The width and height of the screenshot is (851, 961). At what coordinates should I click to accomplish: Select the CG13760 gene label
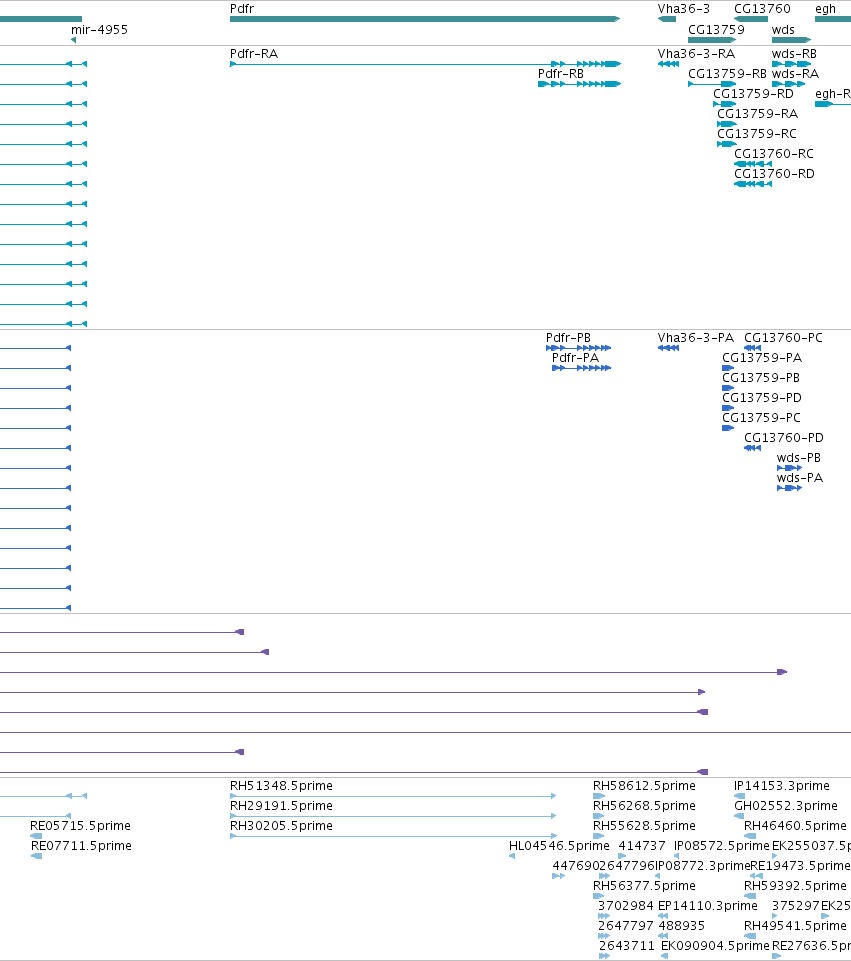[762, 9]
